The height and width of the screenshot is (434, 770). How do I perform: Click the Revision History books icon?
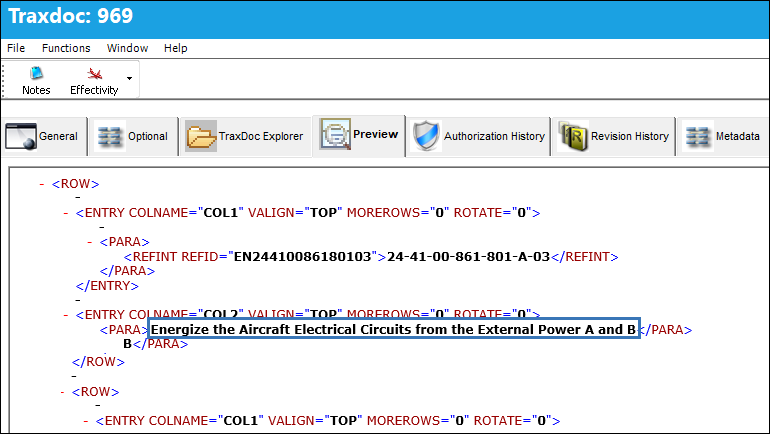coord(573,136)
